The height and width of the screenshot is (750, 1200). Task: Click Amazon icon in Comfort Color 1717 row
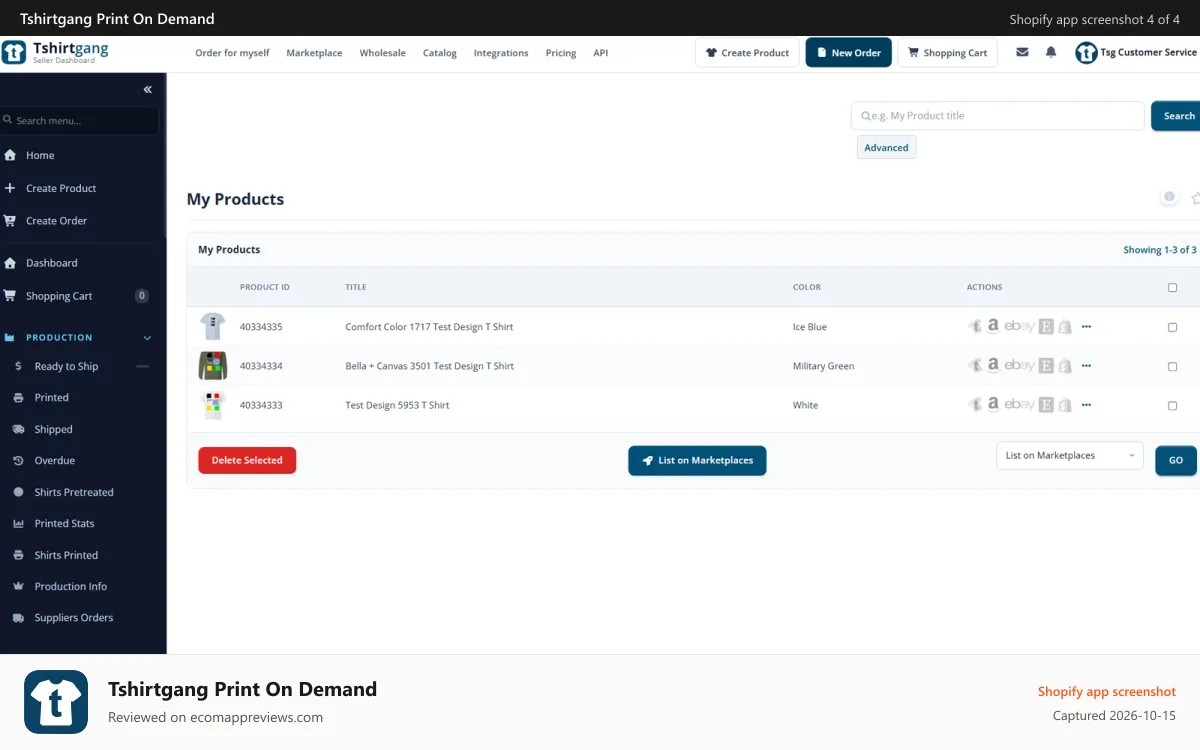click(993, 326)
